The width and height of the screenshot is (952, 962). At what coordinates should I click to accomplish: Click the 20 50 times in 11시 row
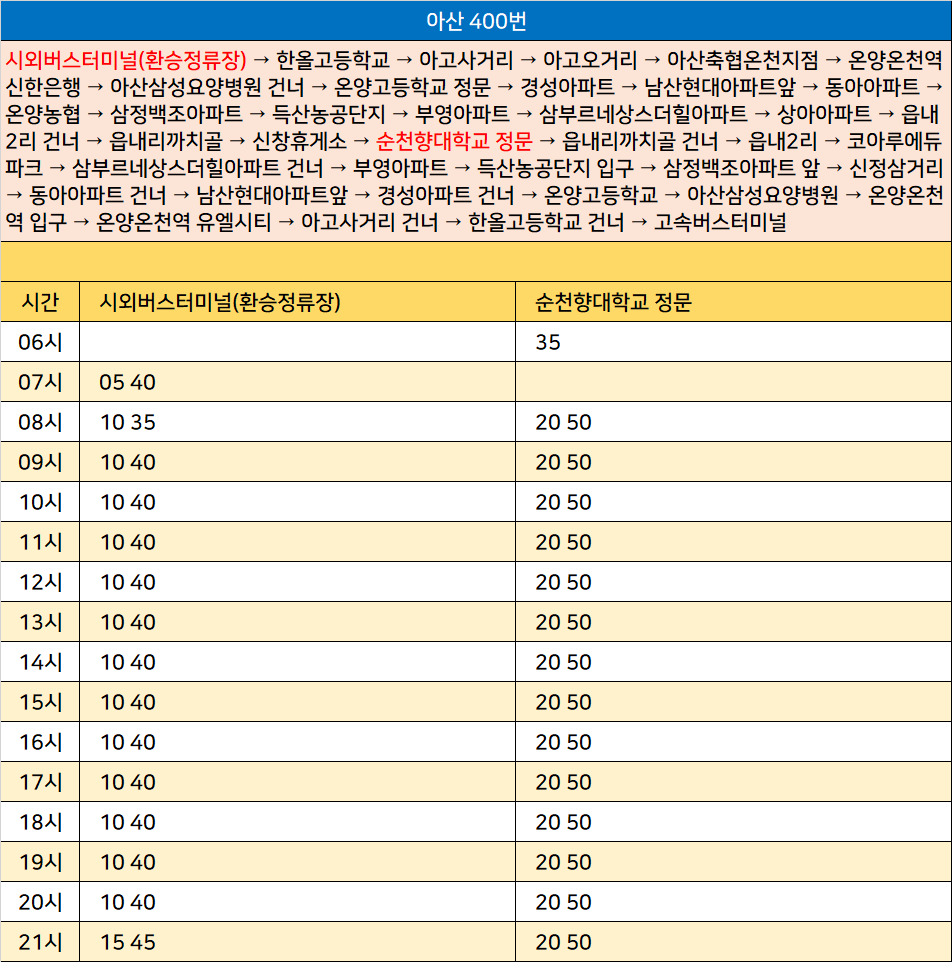click(563, 542)
